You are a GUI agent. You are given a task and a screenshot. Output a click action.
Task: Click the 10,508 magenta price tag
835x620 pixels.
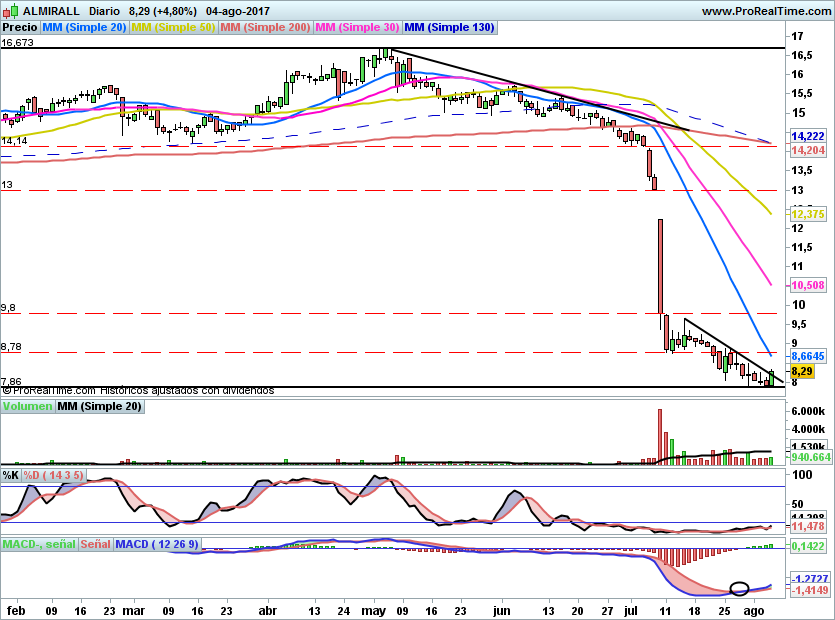pyautogui.click(x=807, y=285)
